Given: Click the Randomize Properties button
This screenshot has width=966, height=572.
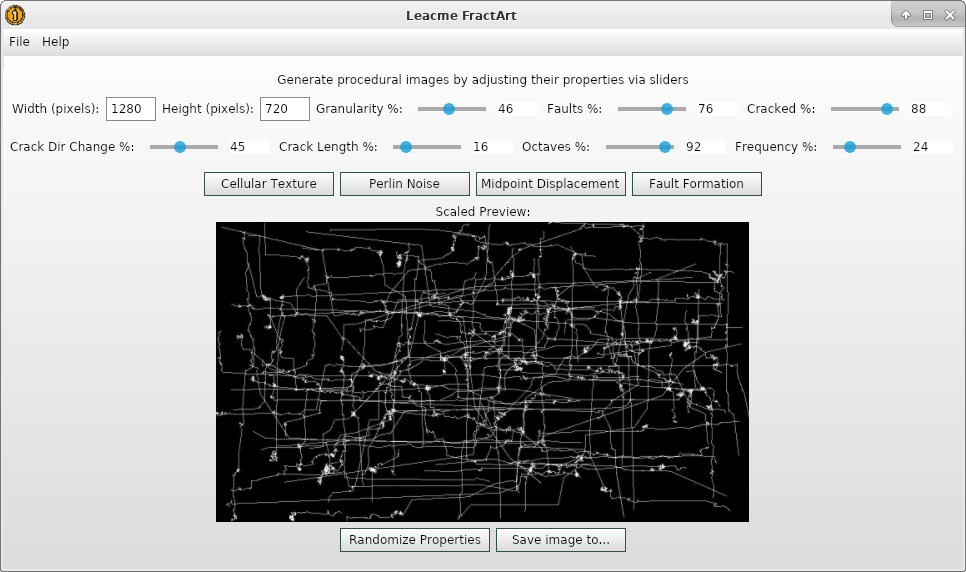Looking at the screenshot, I should (x=415, y=540).
